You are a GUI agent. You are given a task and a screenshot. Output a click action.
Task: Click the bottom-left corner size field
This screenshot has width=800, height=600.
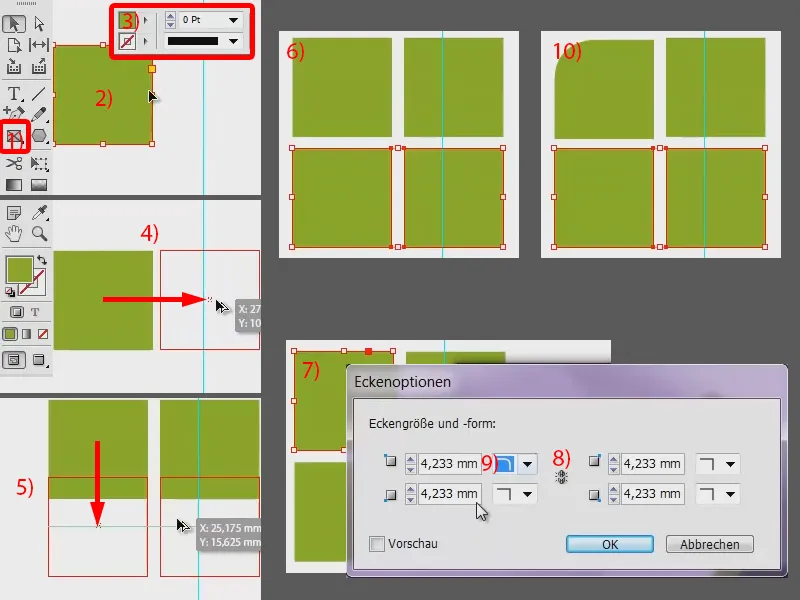pos(449,494)
